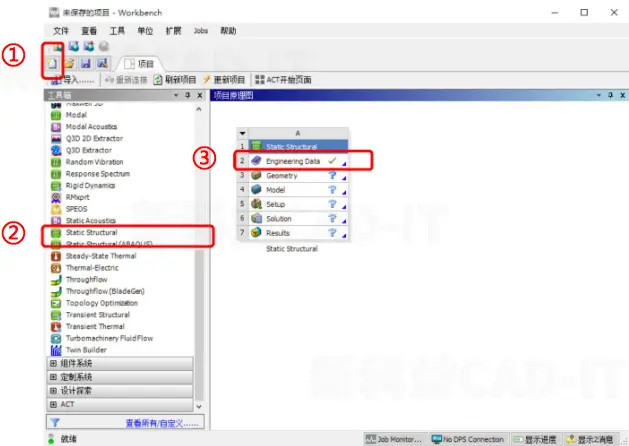Select Rigid Dynamics system icon

point(56,186)
